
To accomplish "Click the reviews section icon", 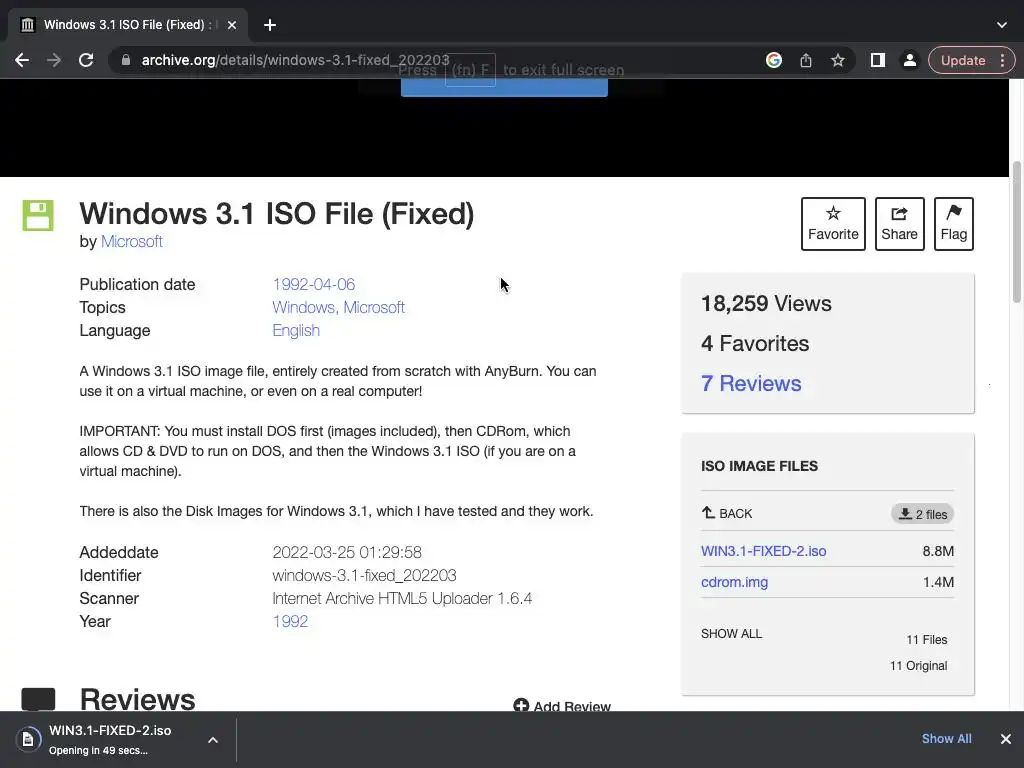I will [38, 699].
